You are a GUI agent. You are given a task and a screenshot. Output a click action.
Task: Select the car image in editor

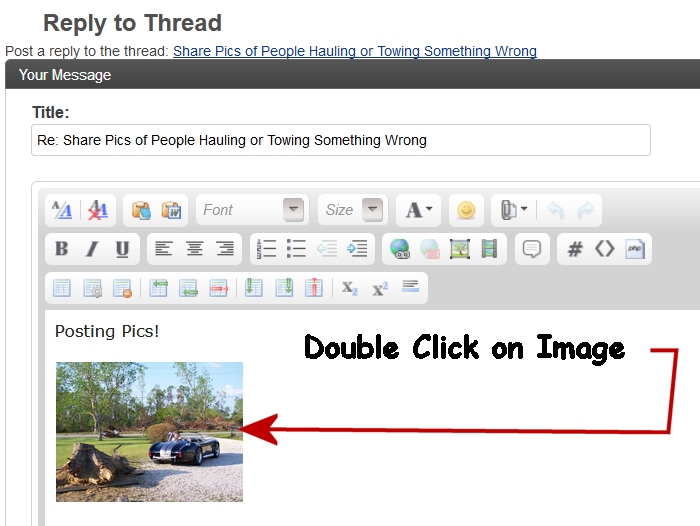[x=149, y=431]
